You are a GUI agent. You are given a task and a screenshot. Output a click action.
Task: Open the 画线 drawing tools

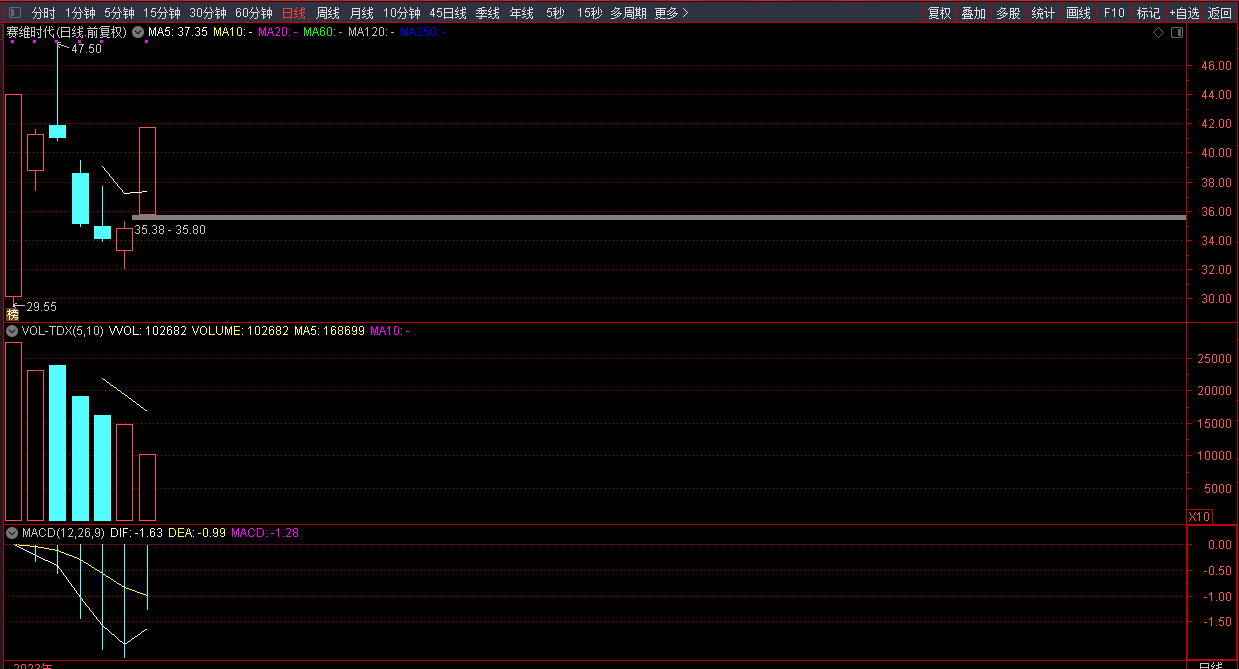click(1078, 13)
